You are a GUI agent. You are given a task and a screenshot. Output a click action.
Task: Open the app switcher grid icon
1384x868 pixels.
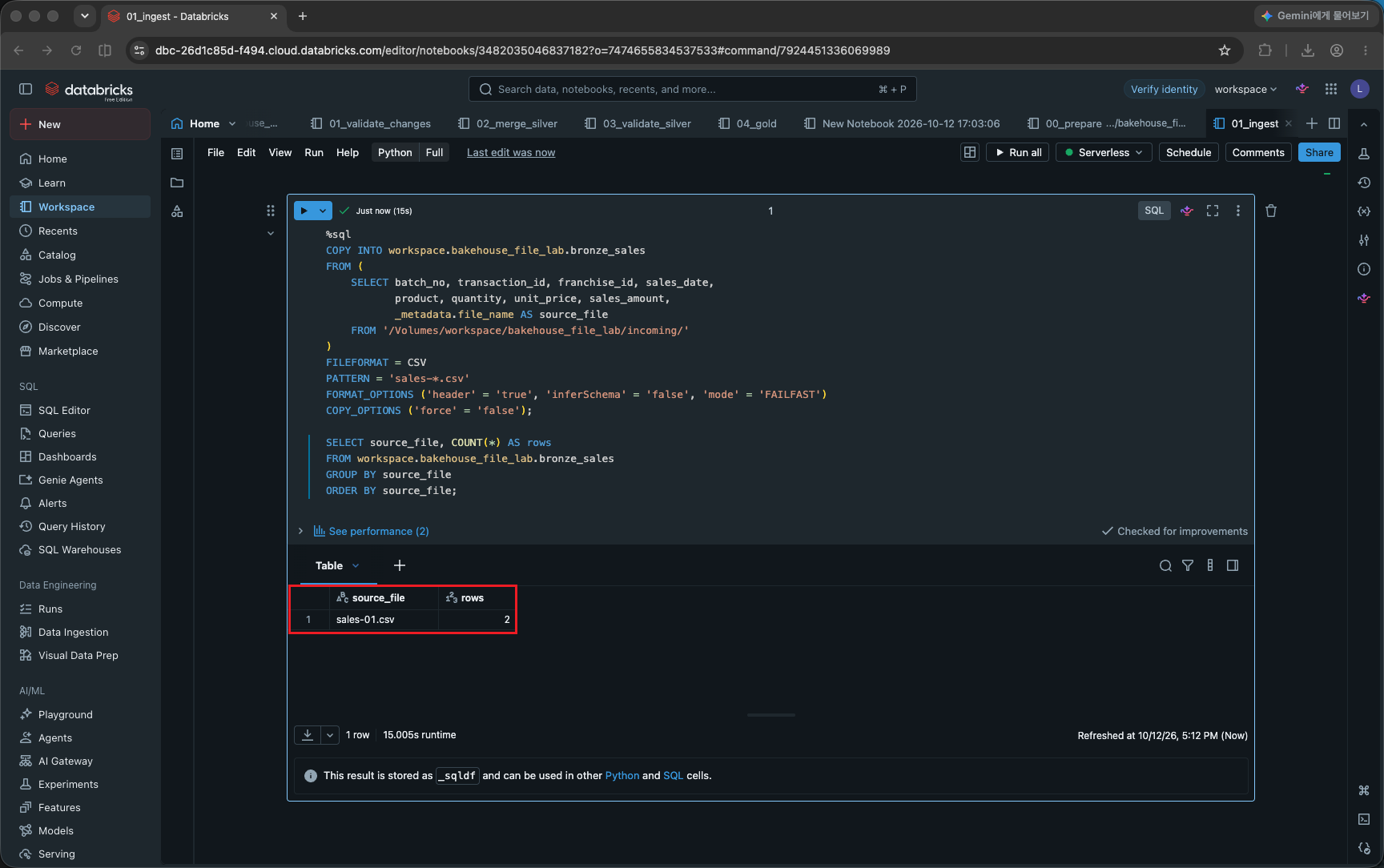pyautogui.click(x=1331, y=89)
